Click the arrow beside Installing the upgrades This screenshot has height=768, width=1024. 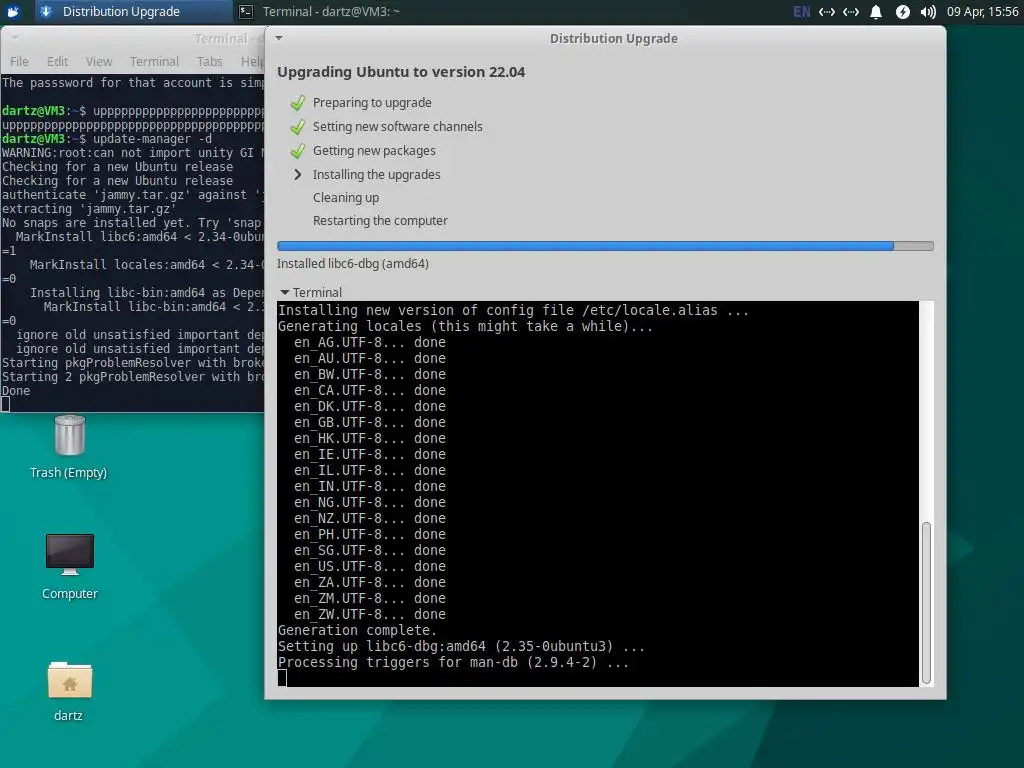[x=298, y=174]
